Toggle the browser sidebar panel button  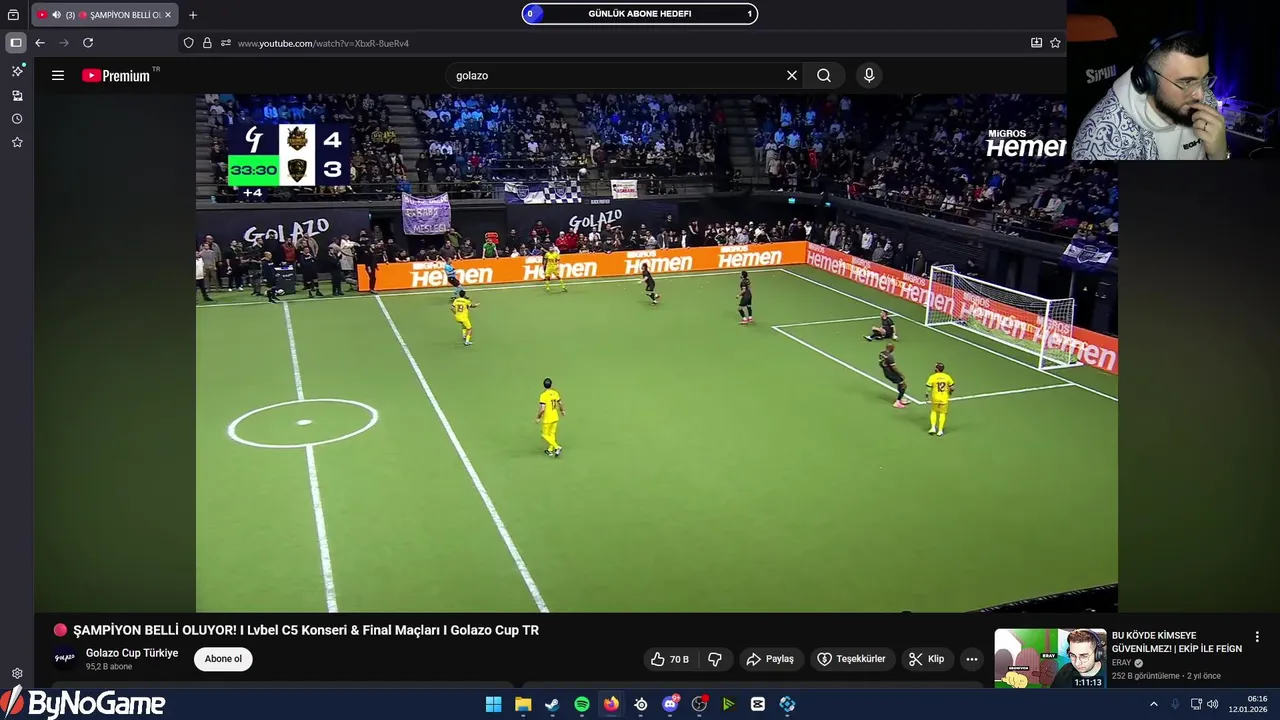tap(15, 43)
